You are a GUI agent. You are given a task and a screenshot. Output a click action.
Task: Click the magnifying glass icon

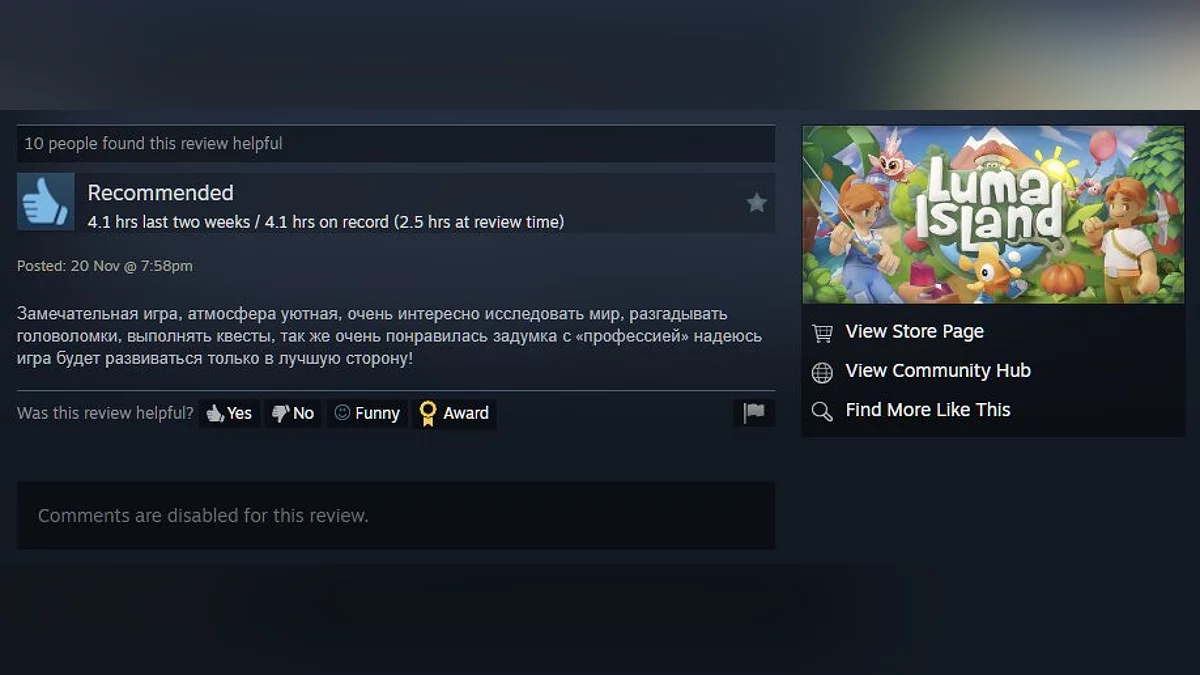click(822, 411)
